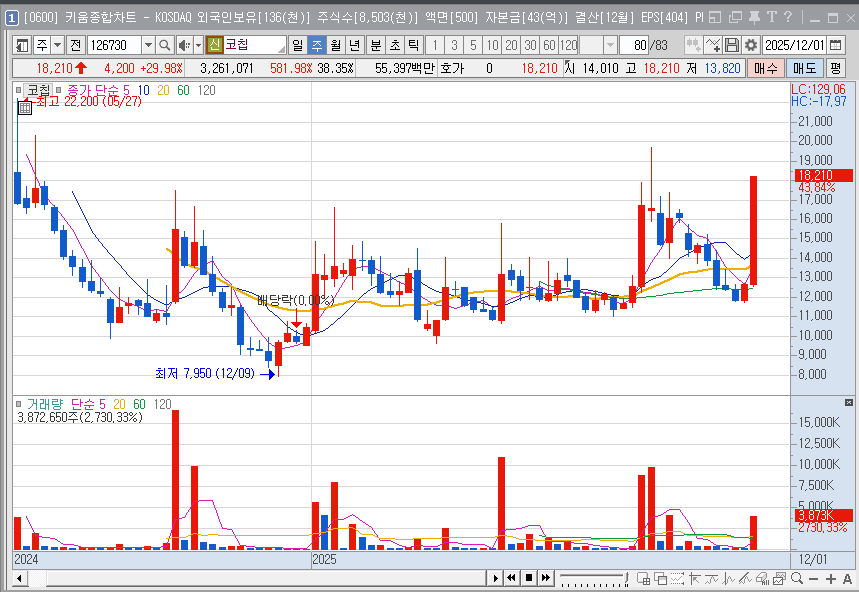
Task: Click the rewind playback button
Action: 512,578
